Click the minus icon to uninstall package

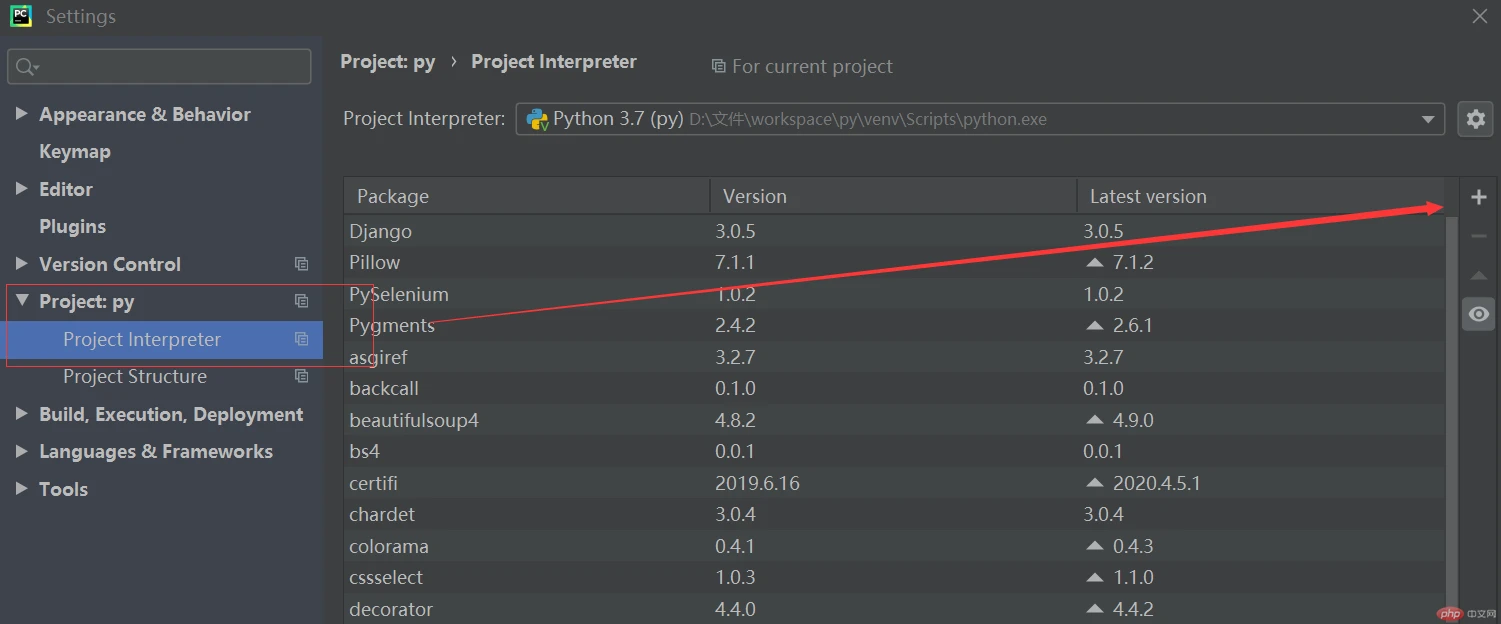tap(1478, 237)
